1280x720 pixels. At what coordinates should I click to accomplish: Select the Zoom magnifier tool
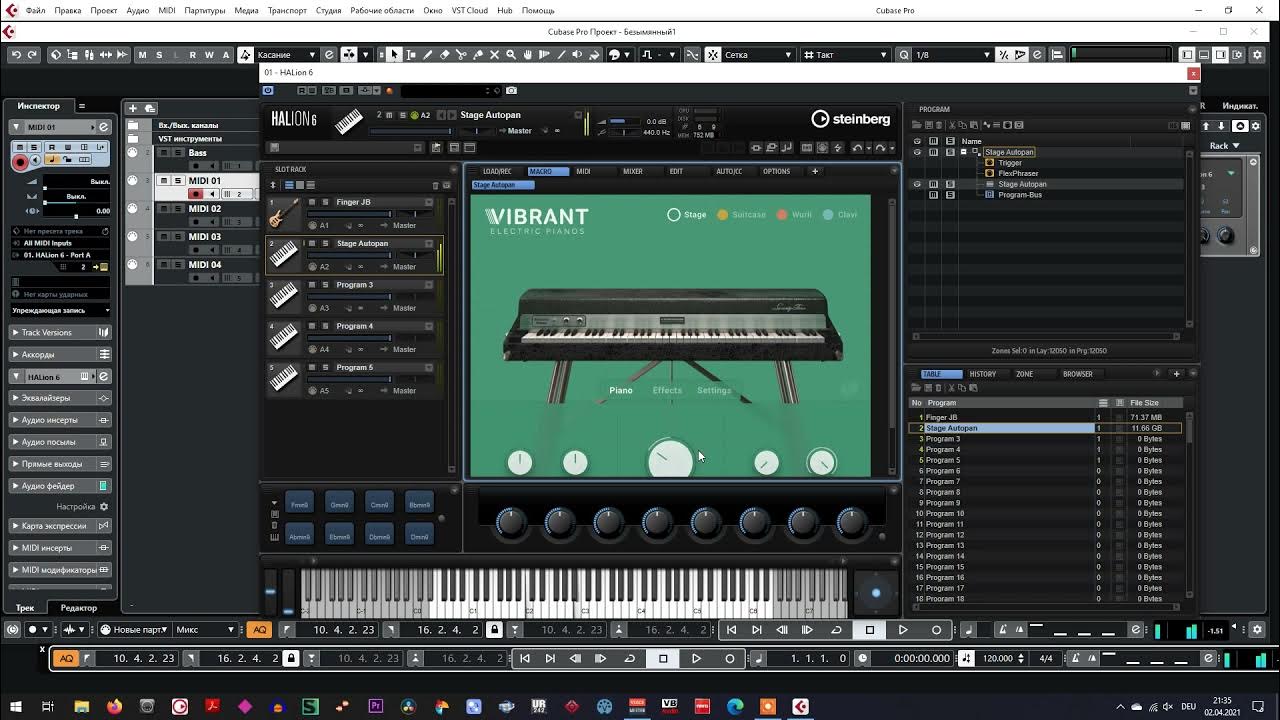[511, 55]
